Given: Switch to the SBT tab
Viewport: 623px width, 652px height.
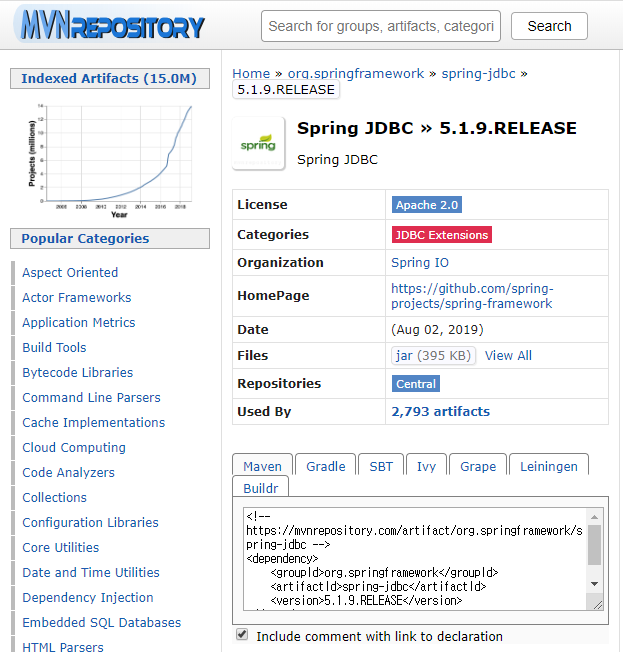Looking at the screenshot, I should click(381, 466).
